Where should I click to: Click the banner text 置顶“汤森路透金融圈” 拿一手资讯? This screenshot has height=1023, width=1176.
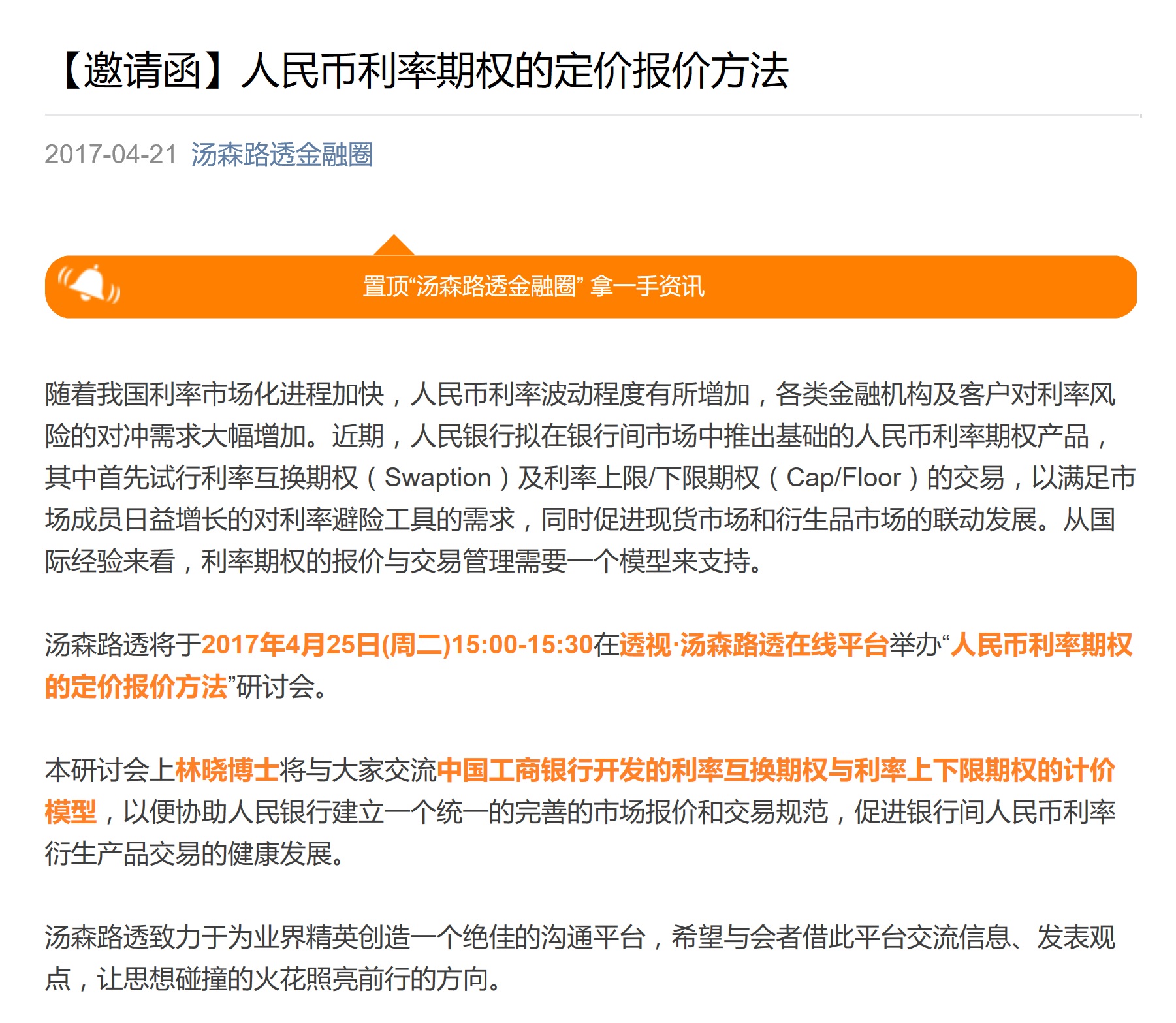coord(533,286)
